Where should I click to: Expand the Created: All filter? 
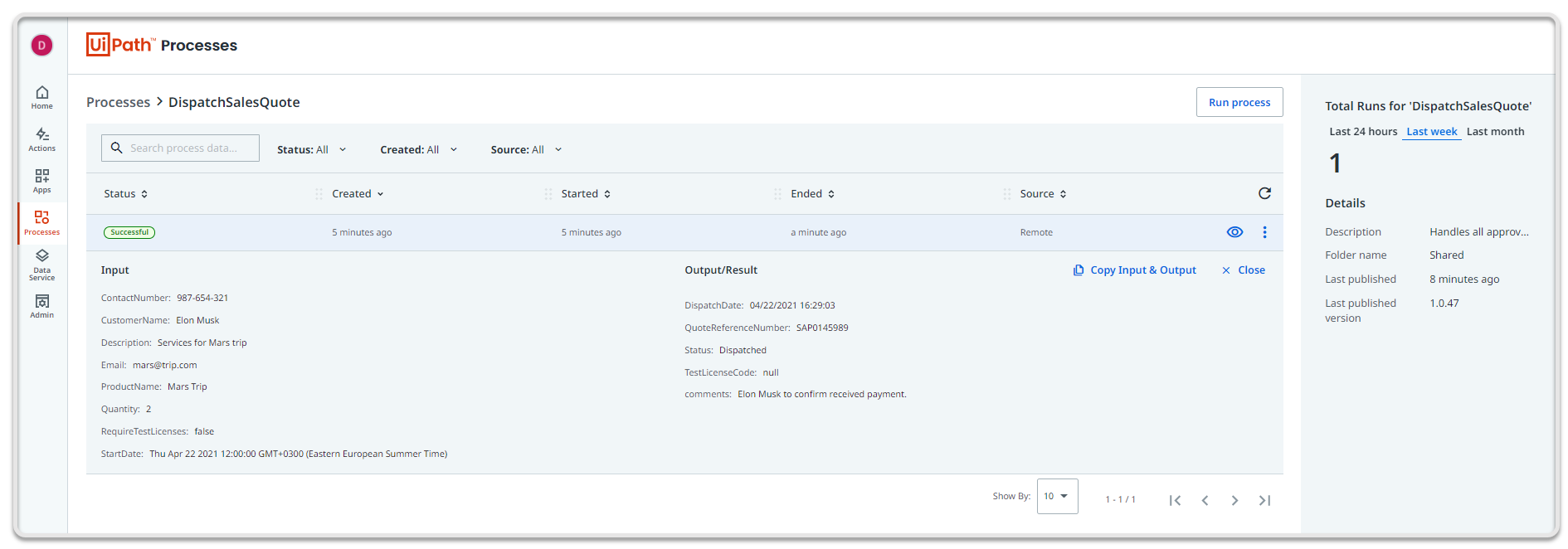click(418, 149)
